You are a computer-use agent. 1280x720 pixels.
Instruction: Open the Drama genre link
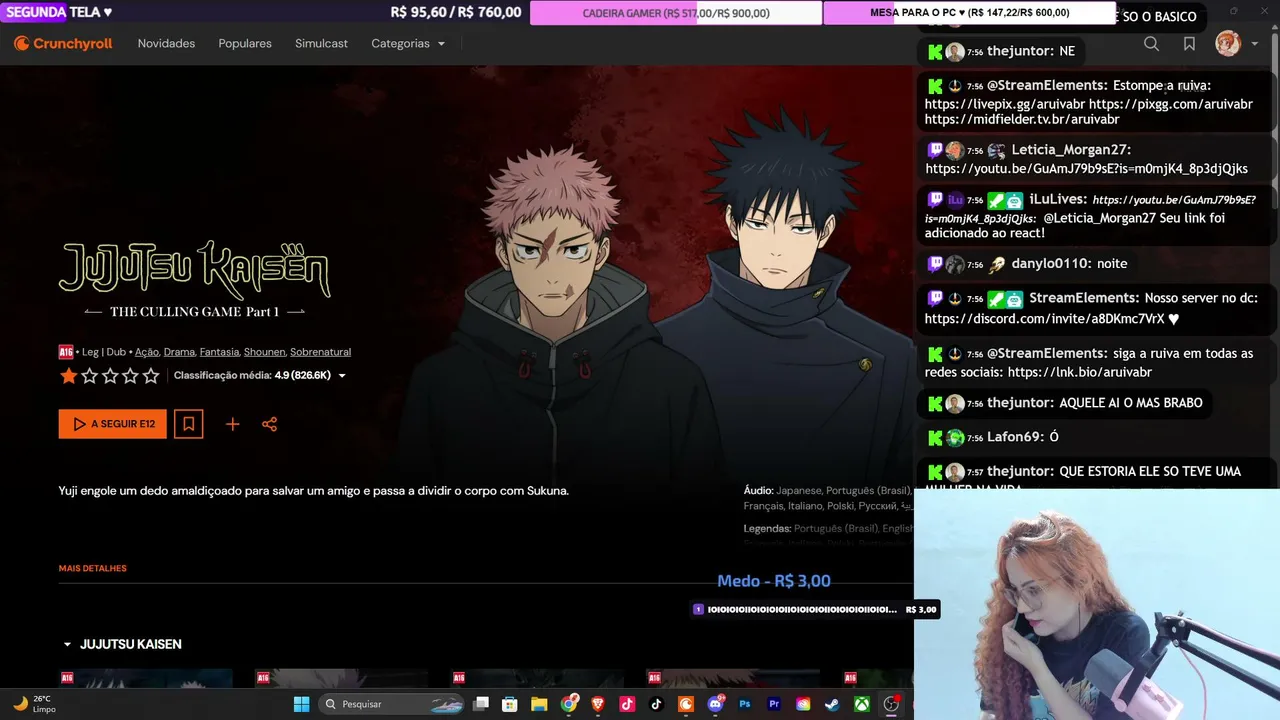(179, 352)
